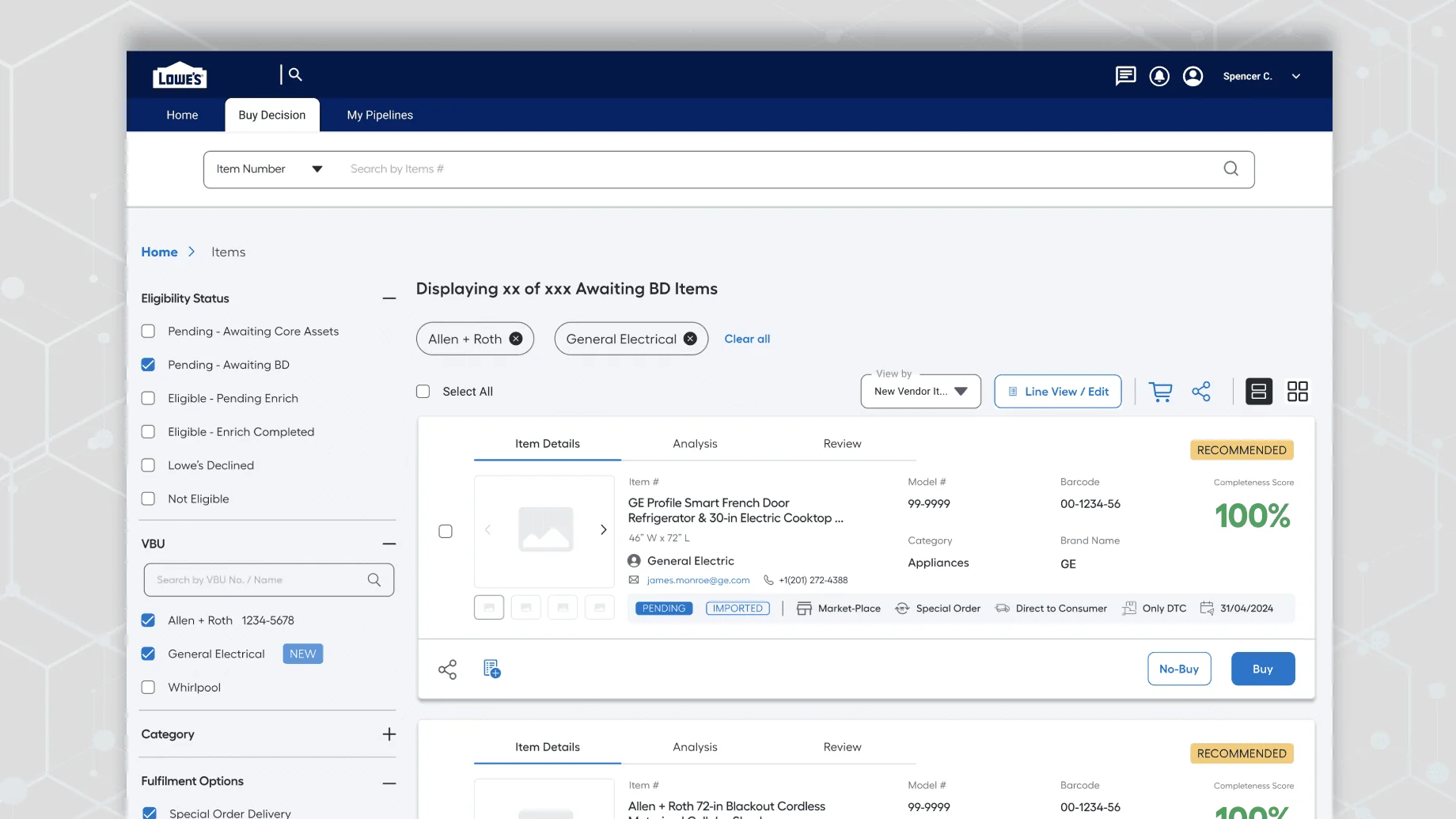1456x819 pixels.
Task: Click the share icon beside the cart
Action: (x=1201, y=392)
